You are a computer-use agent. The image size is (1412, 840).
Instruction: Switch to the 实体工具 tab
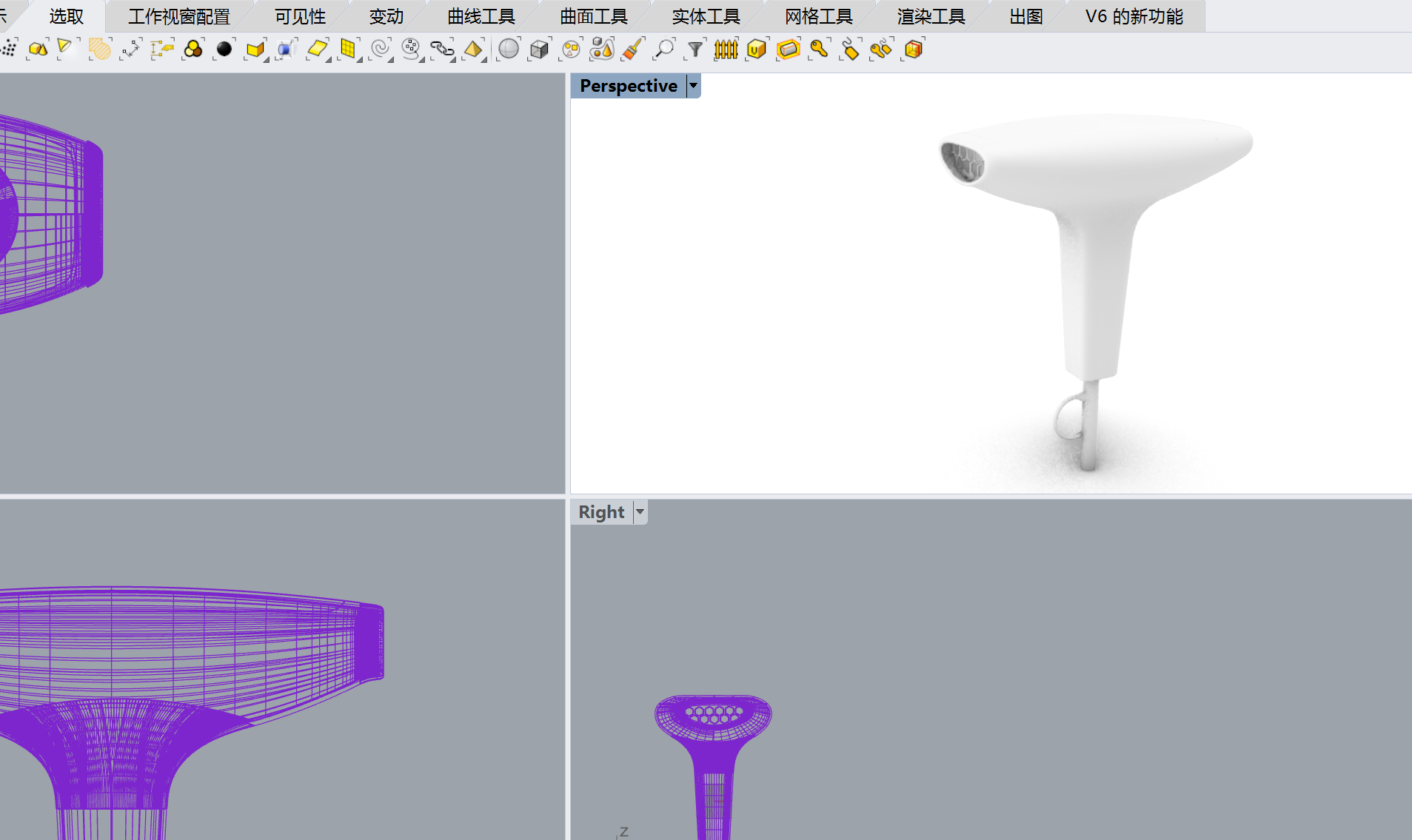click(x=706, y=16)
